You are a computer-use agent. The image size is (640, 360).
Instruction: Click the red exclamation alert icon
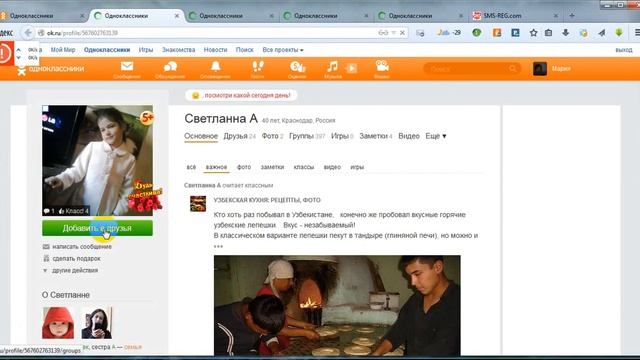coord(5,53)
